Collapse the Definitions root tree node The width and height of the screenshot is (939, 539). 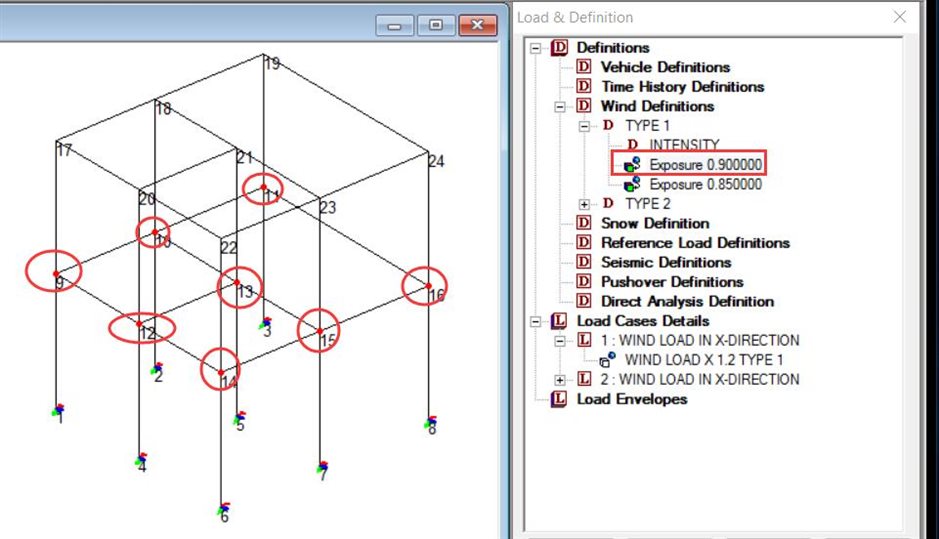pyautogui.click(x=537, y=48)
